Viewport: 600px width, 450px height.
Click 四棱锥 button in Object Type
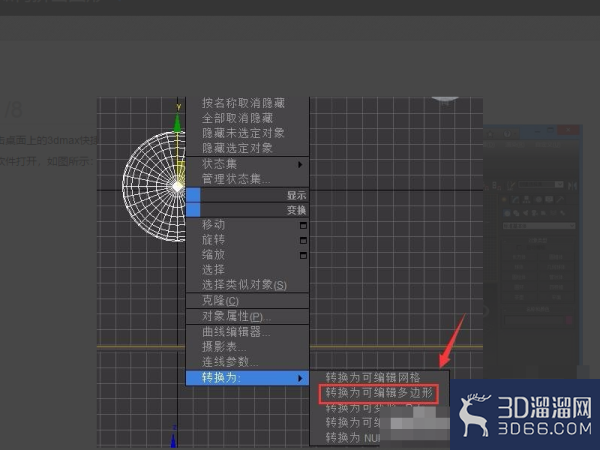pyautogui.click(x=556, y=287)
